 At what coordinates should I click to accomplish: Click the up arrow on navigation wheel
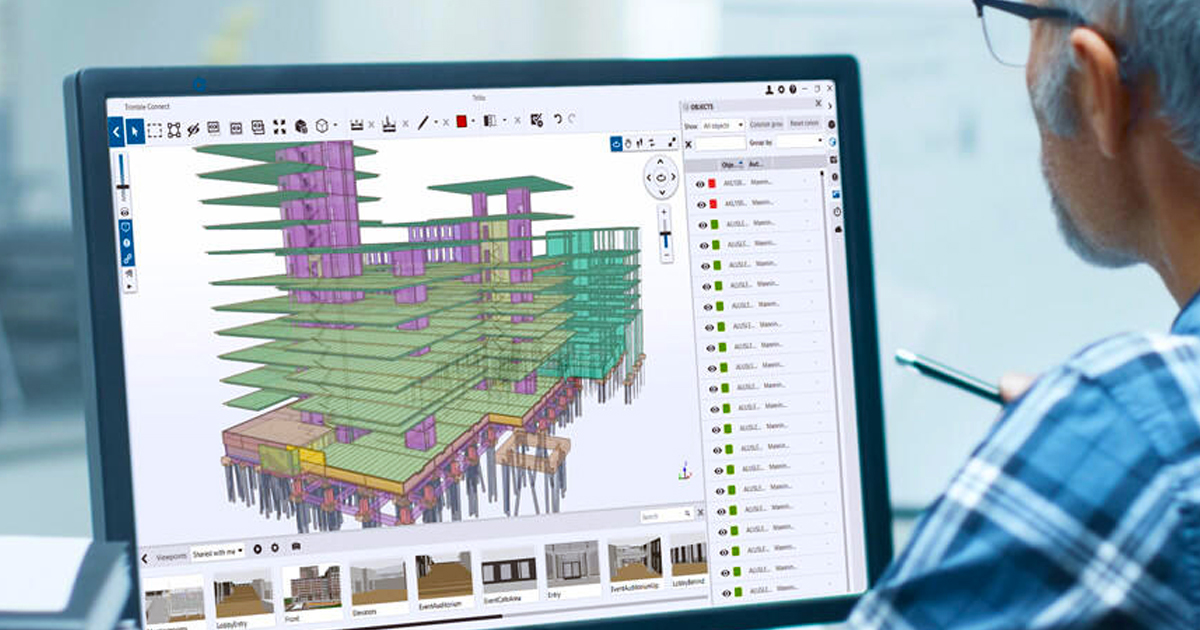tap(660, 162)
